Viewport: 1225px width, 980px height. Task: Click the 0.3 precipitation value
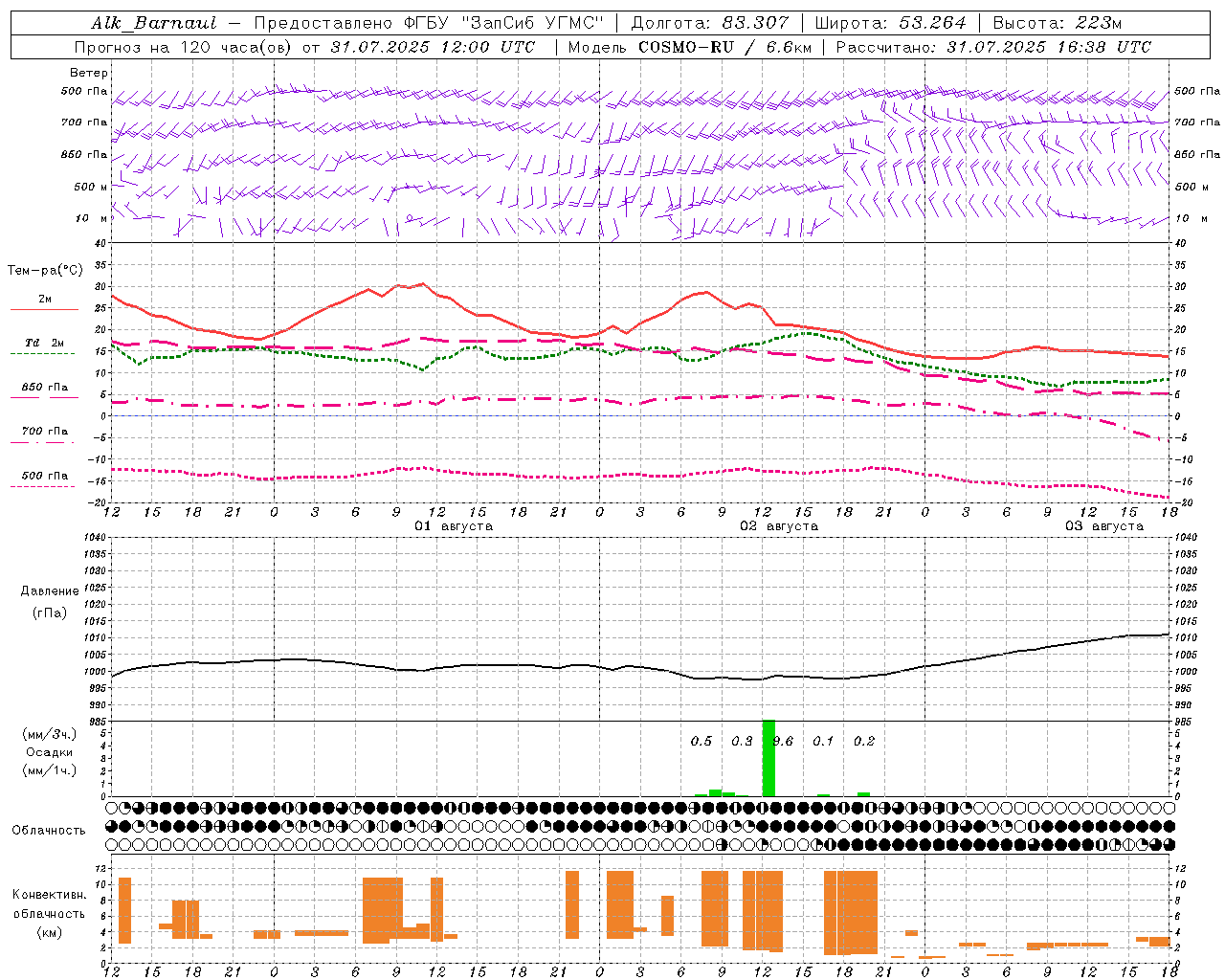(x=742, y=741)
